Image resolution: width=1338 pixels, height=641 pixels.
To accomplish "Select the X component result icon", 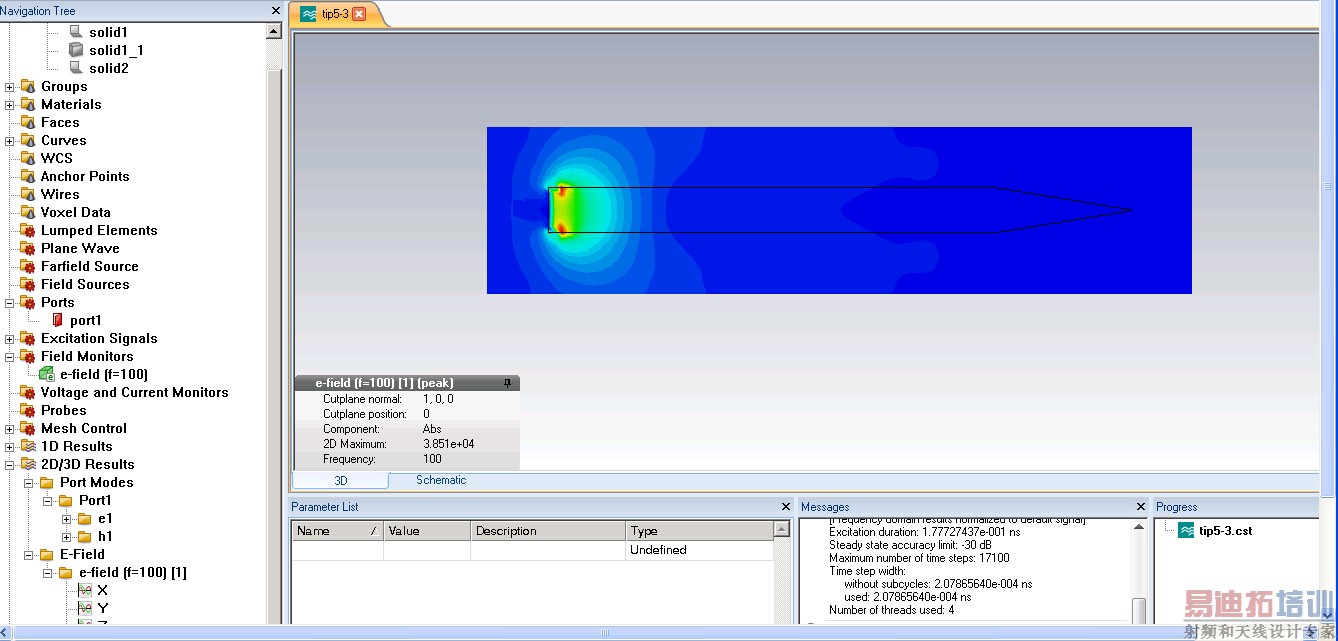I will tap(85, 590).
